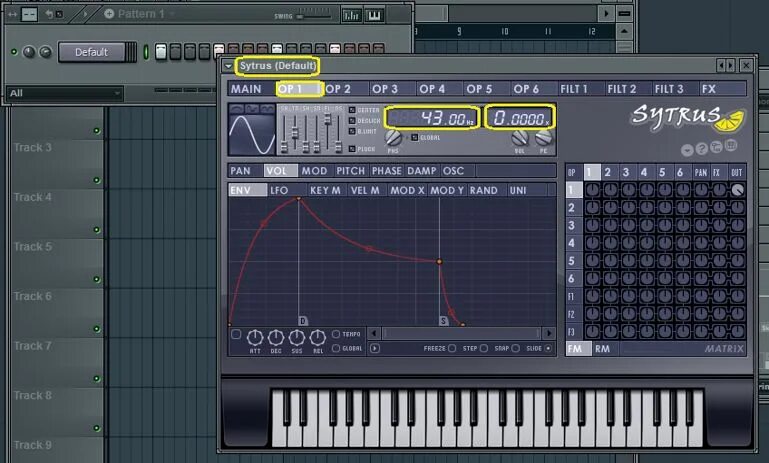The width and height of the screenshot is (769, 463).
Task: Click matrix knob row 1 column 1
Action: point(592,190)
